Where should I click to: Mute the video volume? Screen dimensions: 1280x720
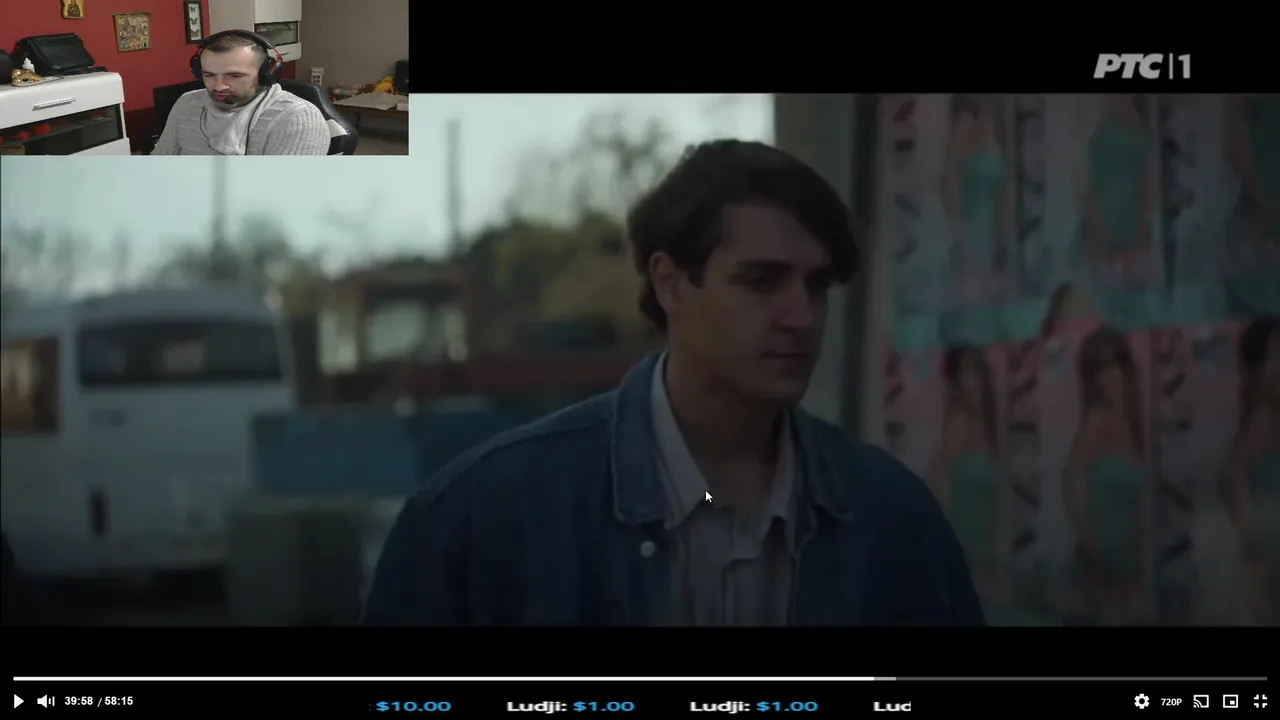[46, 701]
